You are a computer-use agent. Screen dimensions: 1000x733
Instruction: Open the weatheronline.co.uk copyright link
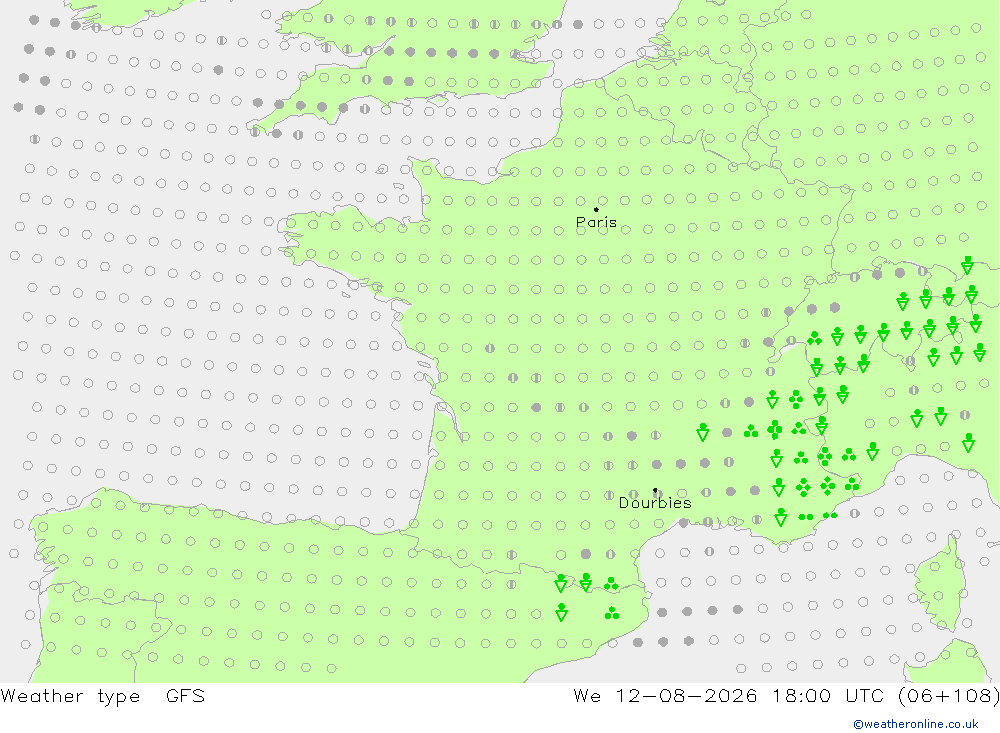[x=916, y=724]
